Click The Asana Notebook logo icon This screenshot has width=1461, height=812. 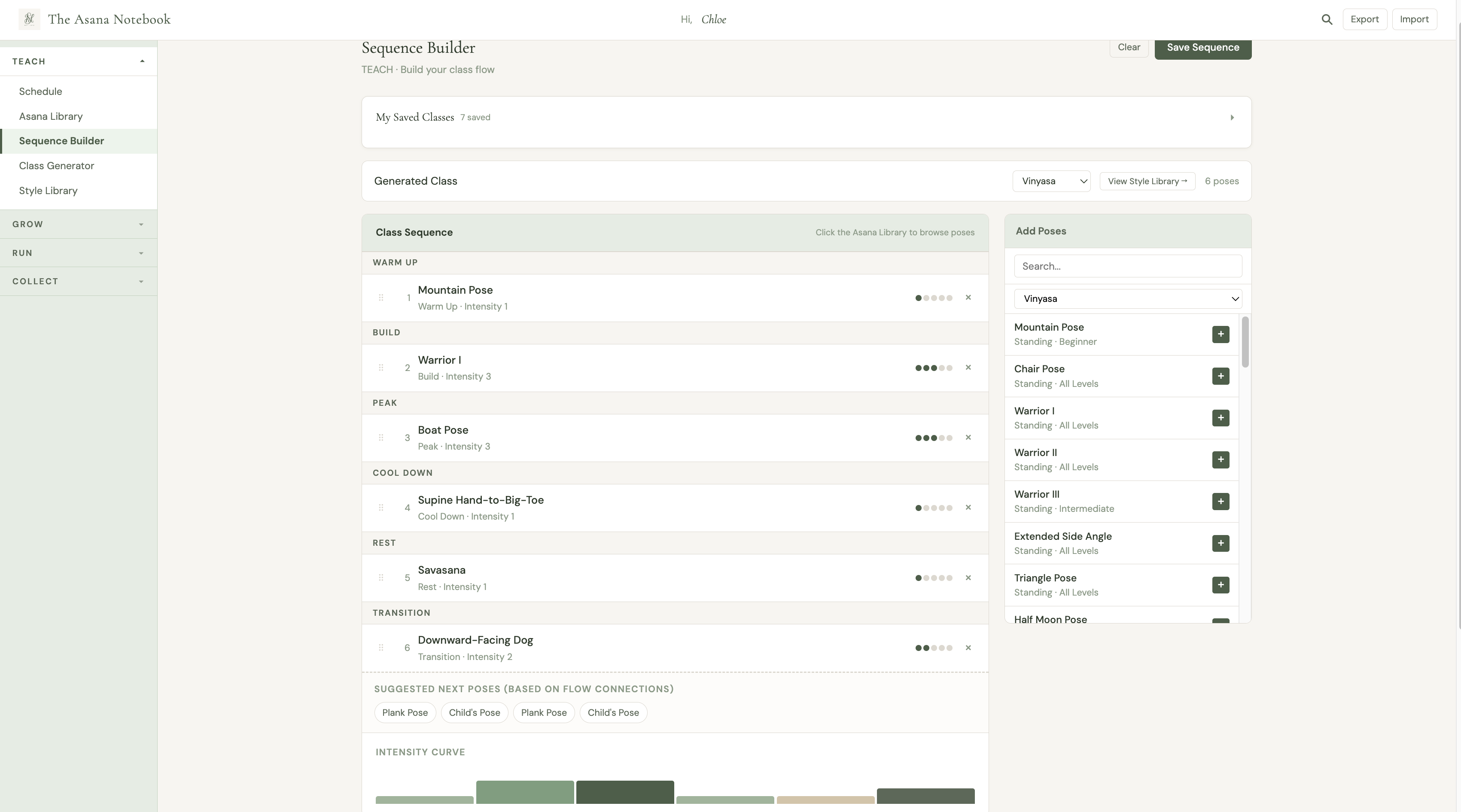30,19
